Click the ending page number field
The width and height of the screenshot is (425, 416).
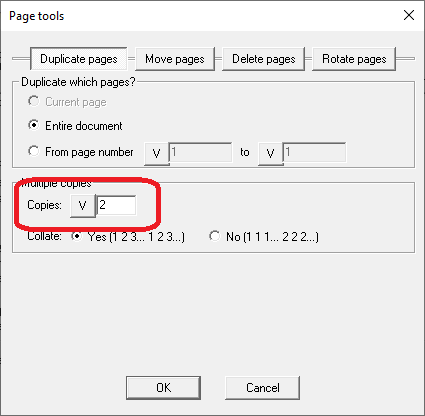pyautogui.click(x=314, y=152)
